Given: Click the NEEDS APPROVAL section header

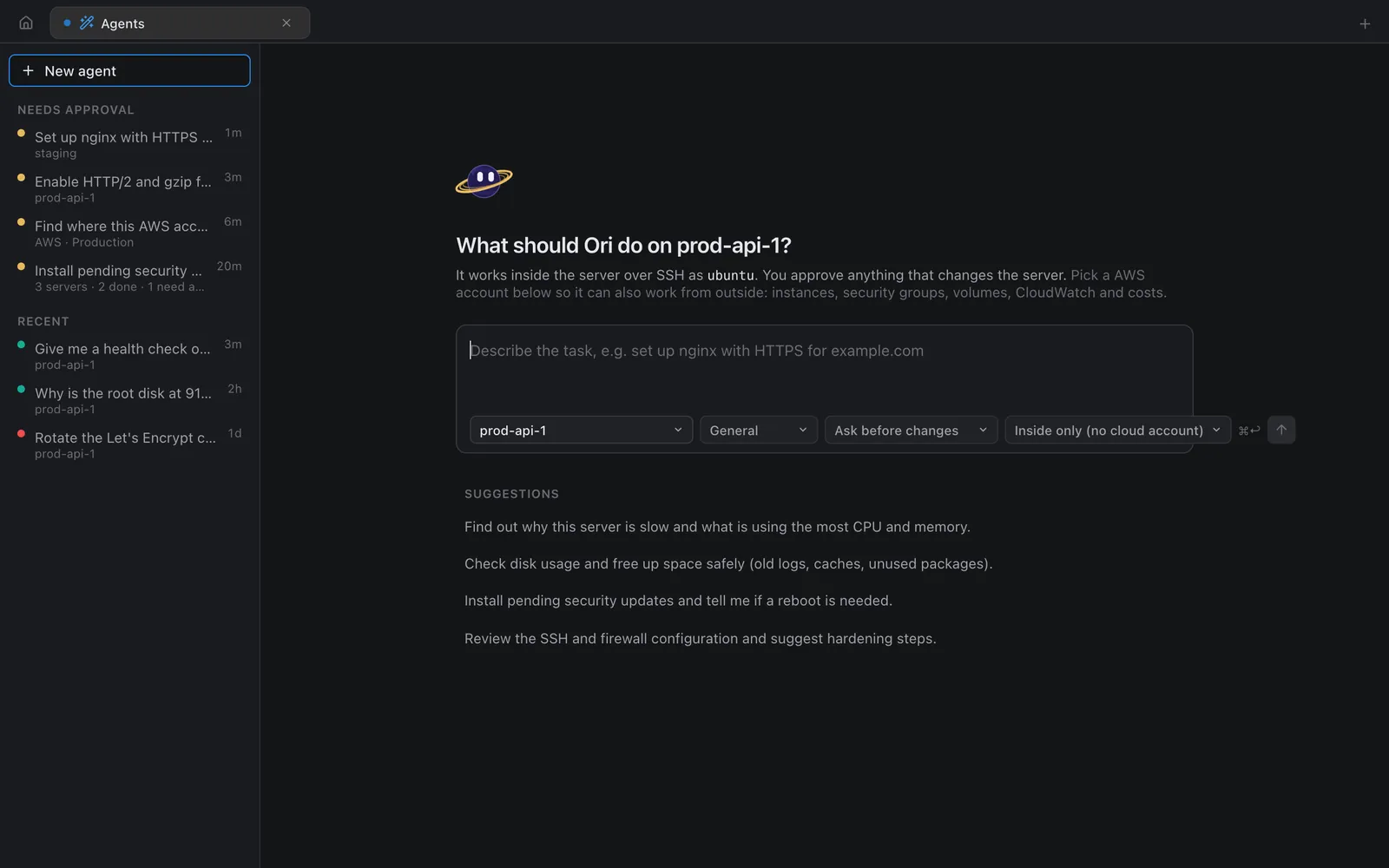Looking at the screenshot, I should 76,110.
